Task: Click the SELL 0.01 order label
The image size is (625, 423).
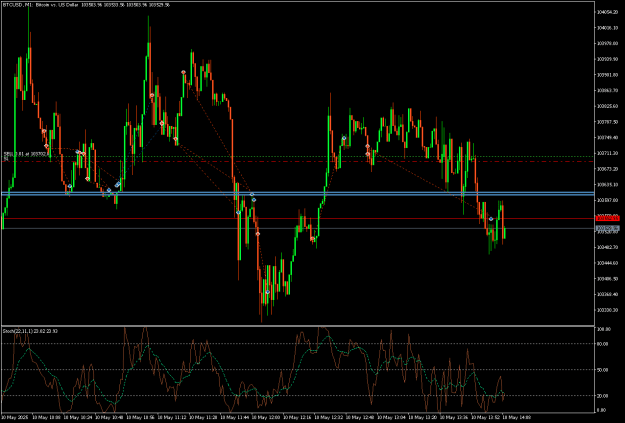Action: pyautogui.click(x=26, y=153)
